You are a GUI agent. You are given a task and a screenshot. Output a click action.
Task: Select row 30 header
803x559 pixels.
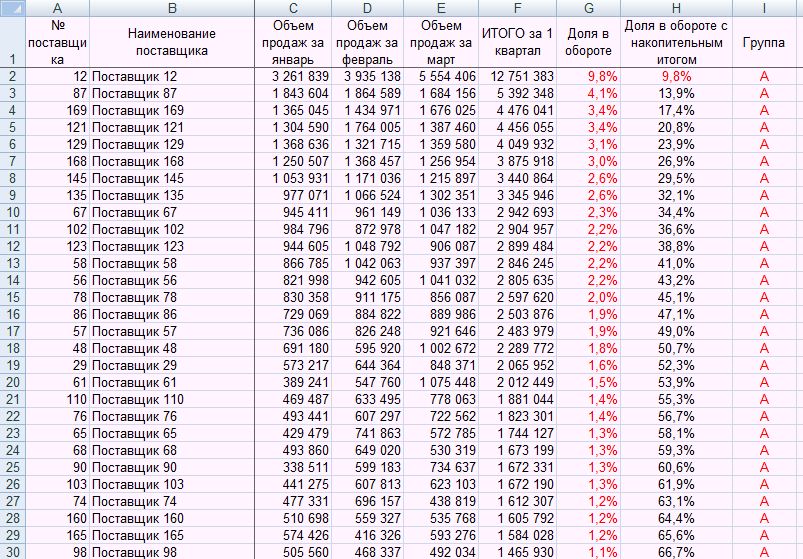point(12,552)
